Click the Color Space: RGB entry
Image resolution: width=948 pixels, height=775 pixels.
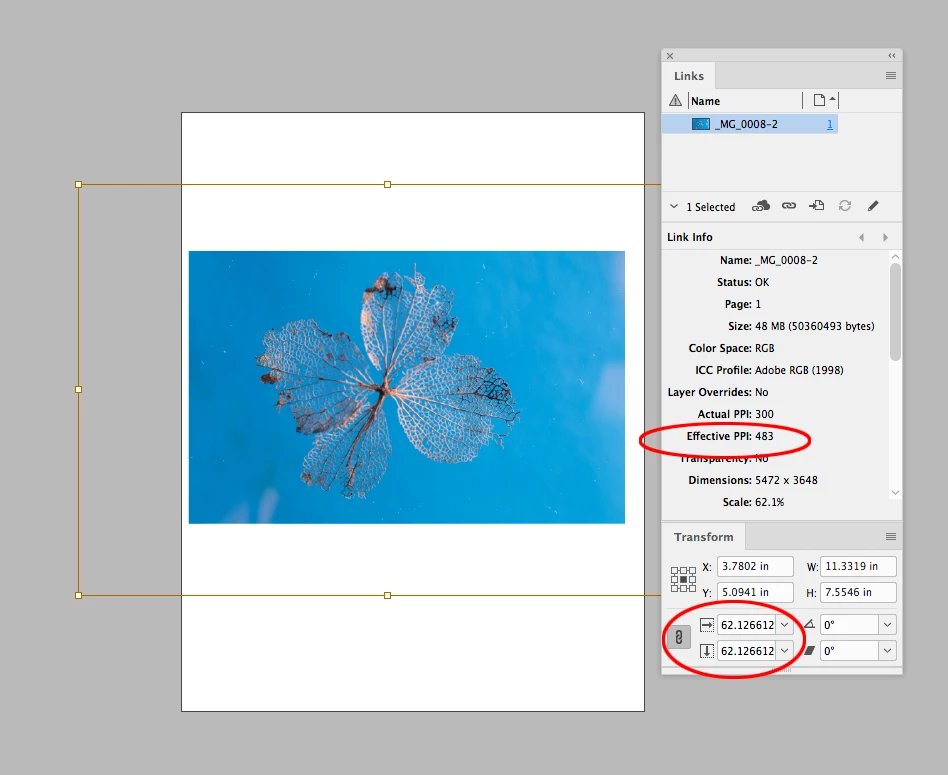(x=731, y=348)
